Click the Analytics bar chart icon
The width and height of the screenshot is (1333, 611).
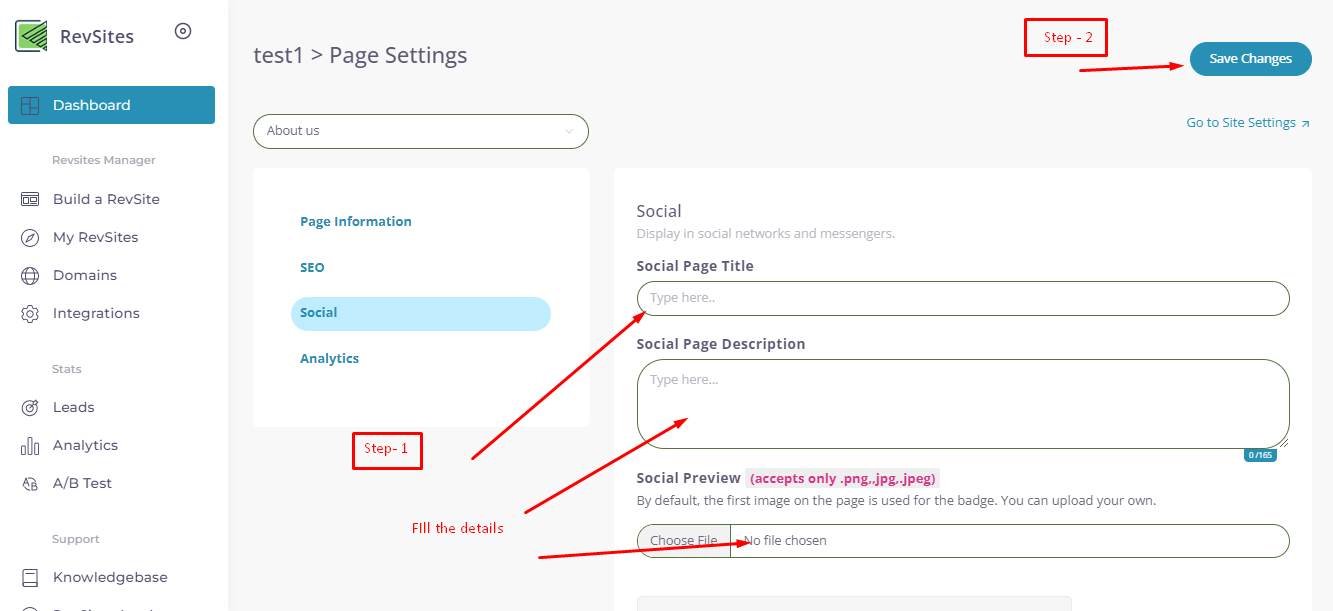click(x=30, y=445)
